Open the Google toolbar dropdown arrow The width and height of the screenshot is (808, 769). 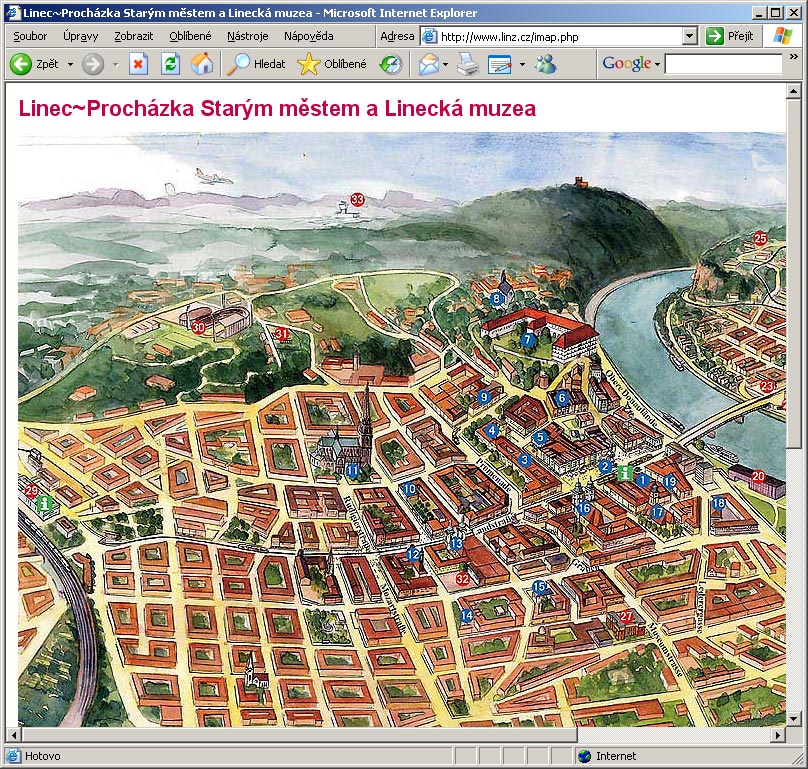pyautogui.click(x=657, y=64)
